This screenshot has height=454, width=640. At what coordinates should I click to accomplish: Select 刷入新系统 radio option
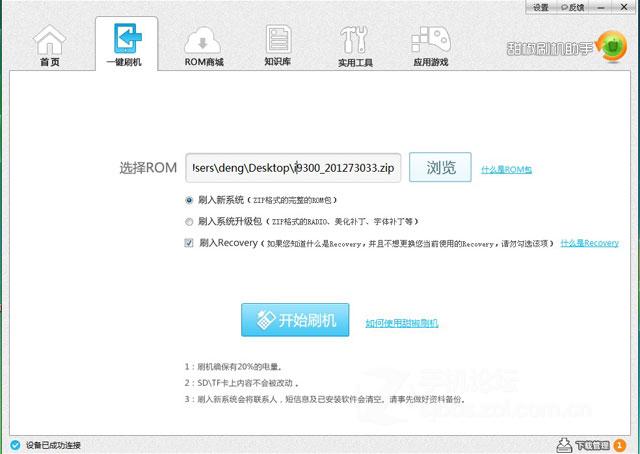click(x=189, y=200)
